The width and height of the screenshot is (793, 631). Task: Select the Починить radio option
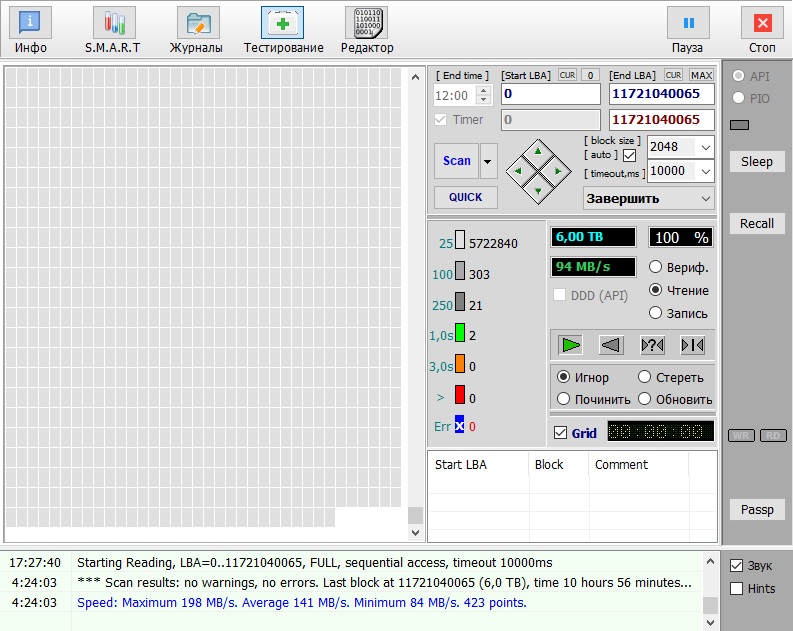pos(563,399)
